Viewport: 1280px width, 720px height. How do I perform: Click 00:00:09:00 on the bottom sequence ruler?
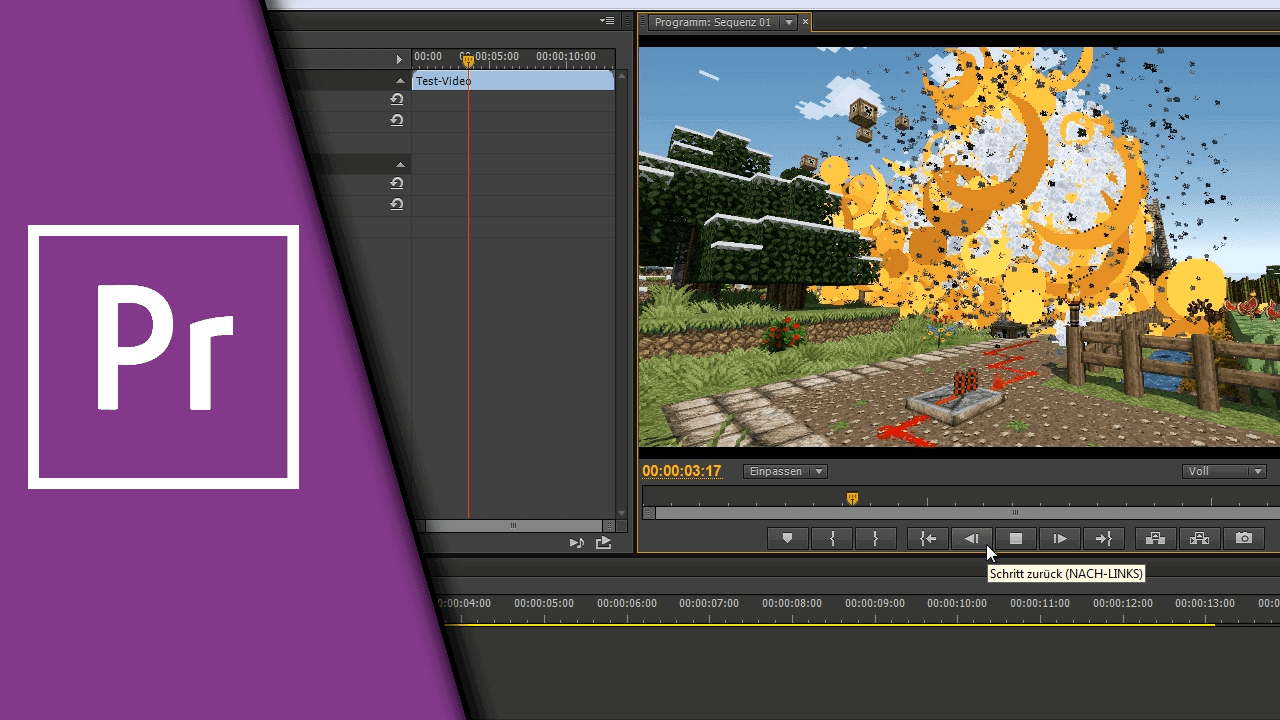[875, 604]
